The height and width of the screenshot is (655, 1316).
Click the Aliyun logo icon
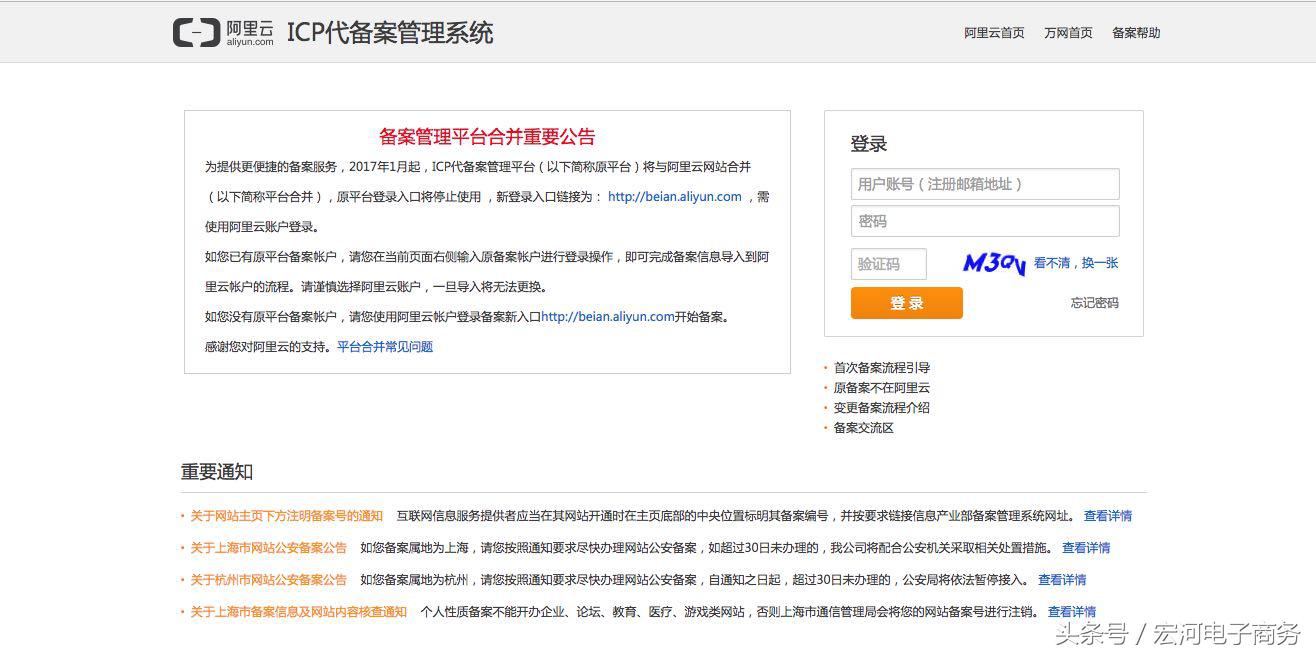(196, 31)
